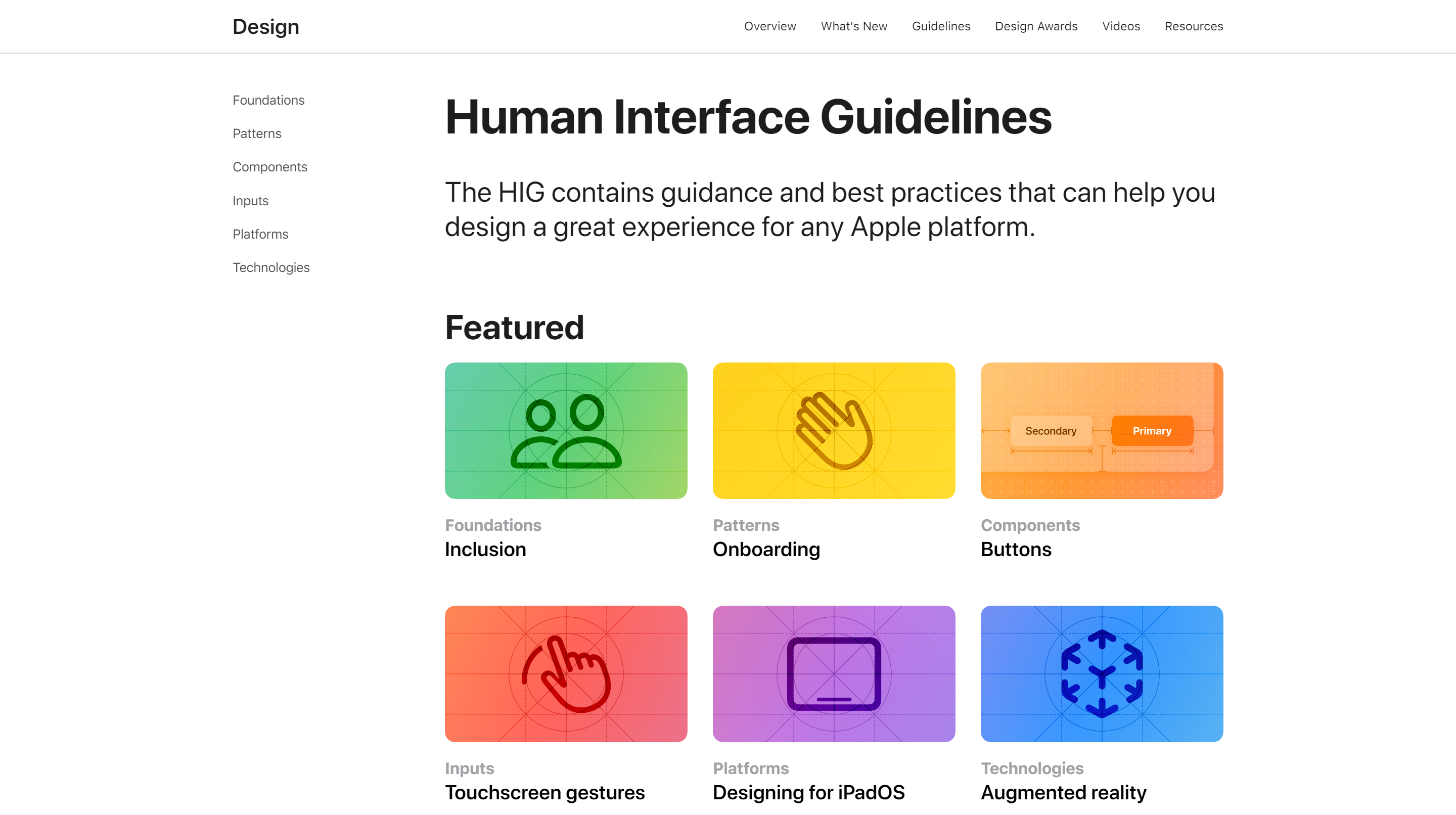Open the Overview nav item

pos(770,27)
